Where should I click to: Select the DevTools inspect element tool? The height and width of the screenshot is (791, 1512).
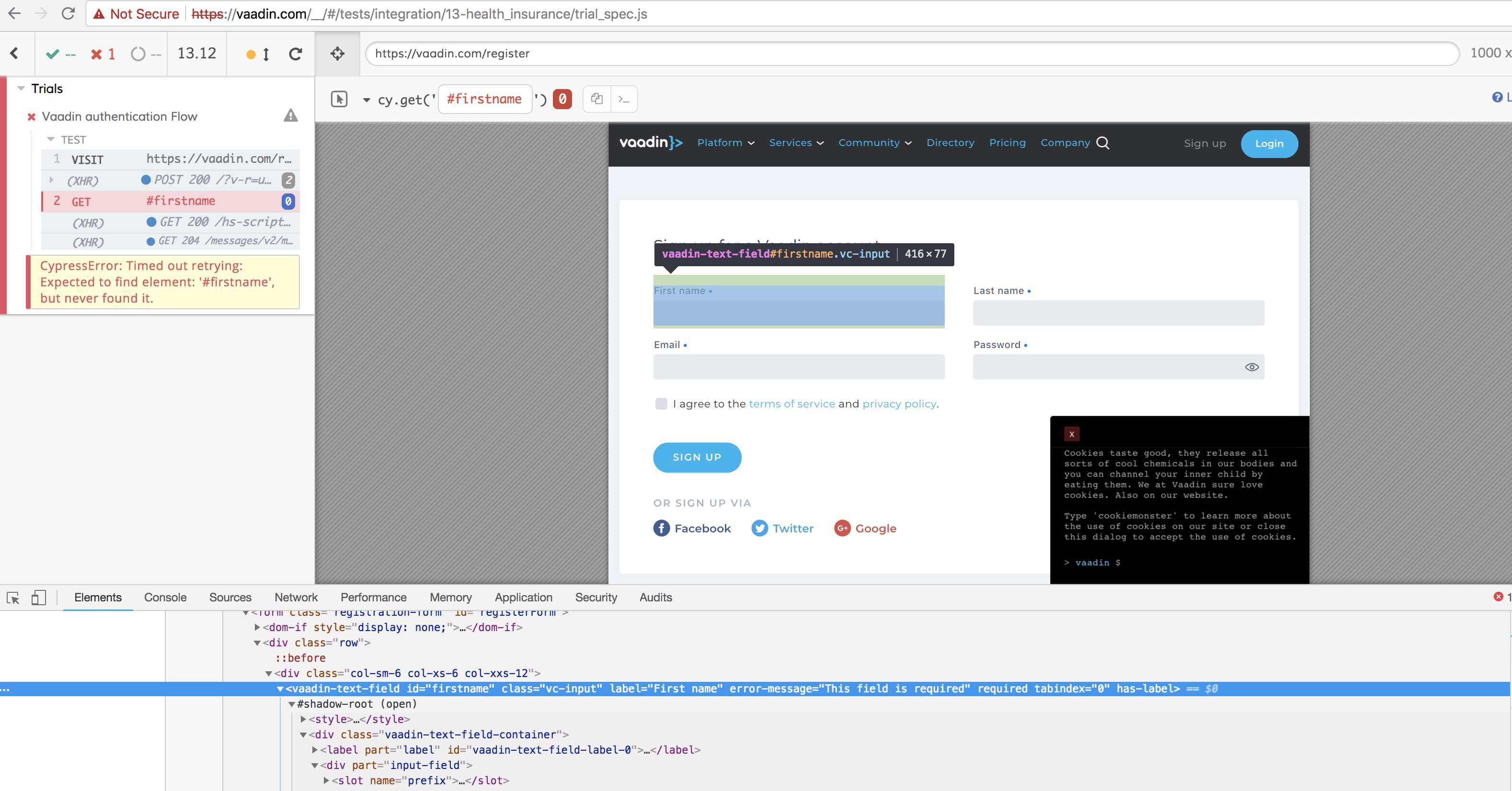(x=12, y=598)
